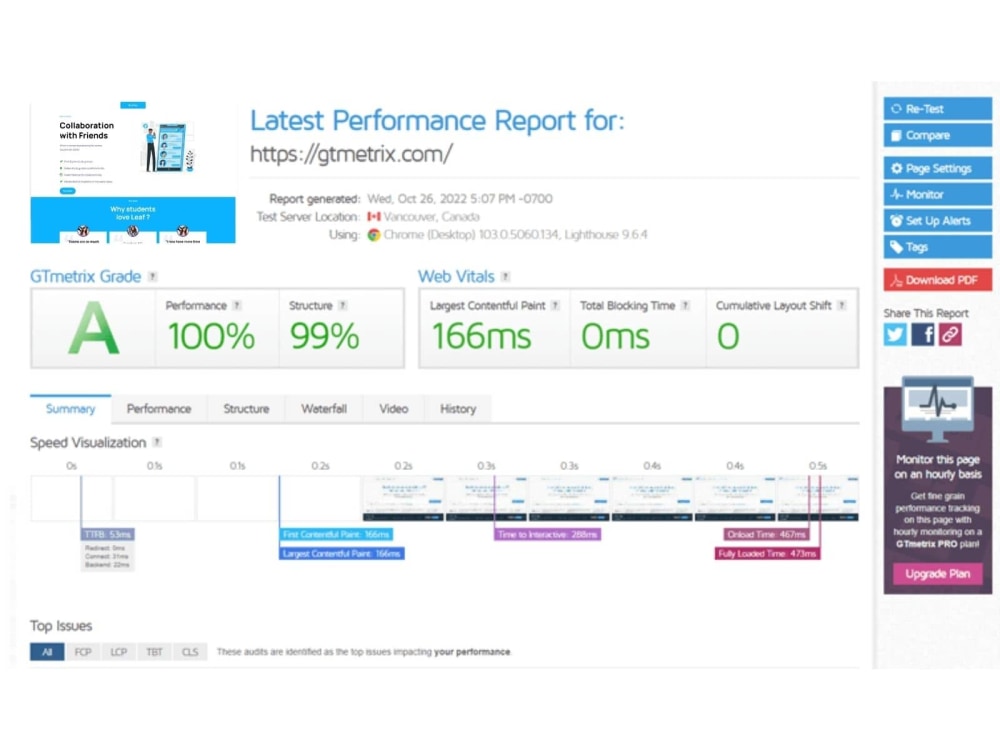Click the 100% Performance score

(211, 336)
